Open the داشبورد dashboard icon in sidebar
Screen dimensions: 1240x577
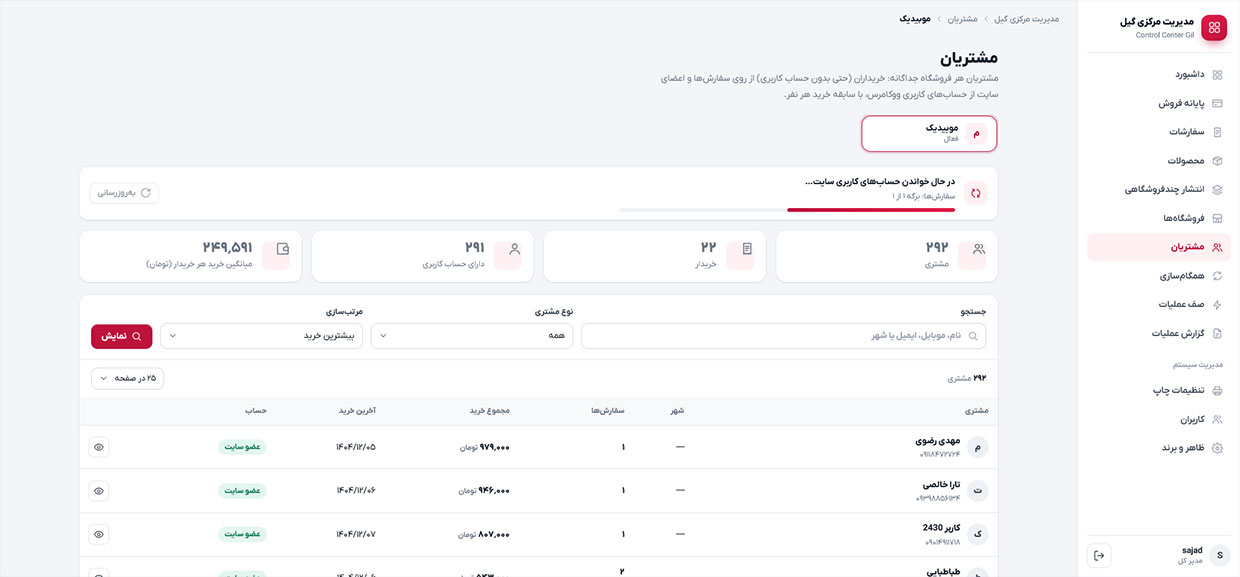tap(1217, 74)
